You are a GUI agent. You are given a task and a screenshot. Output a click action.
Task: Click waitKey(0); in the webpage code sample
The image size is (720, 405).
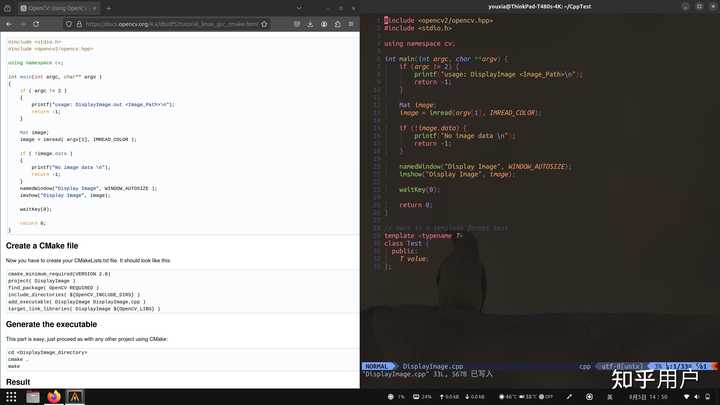coord(36,209)
